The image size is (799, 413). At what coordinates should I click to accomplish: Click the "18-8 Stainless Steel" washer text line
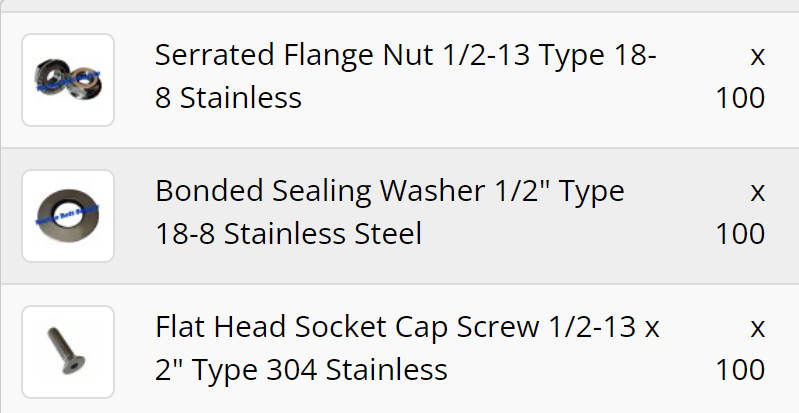tap(288, 234)
